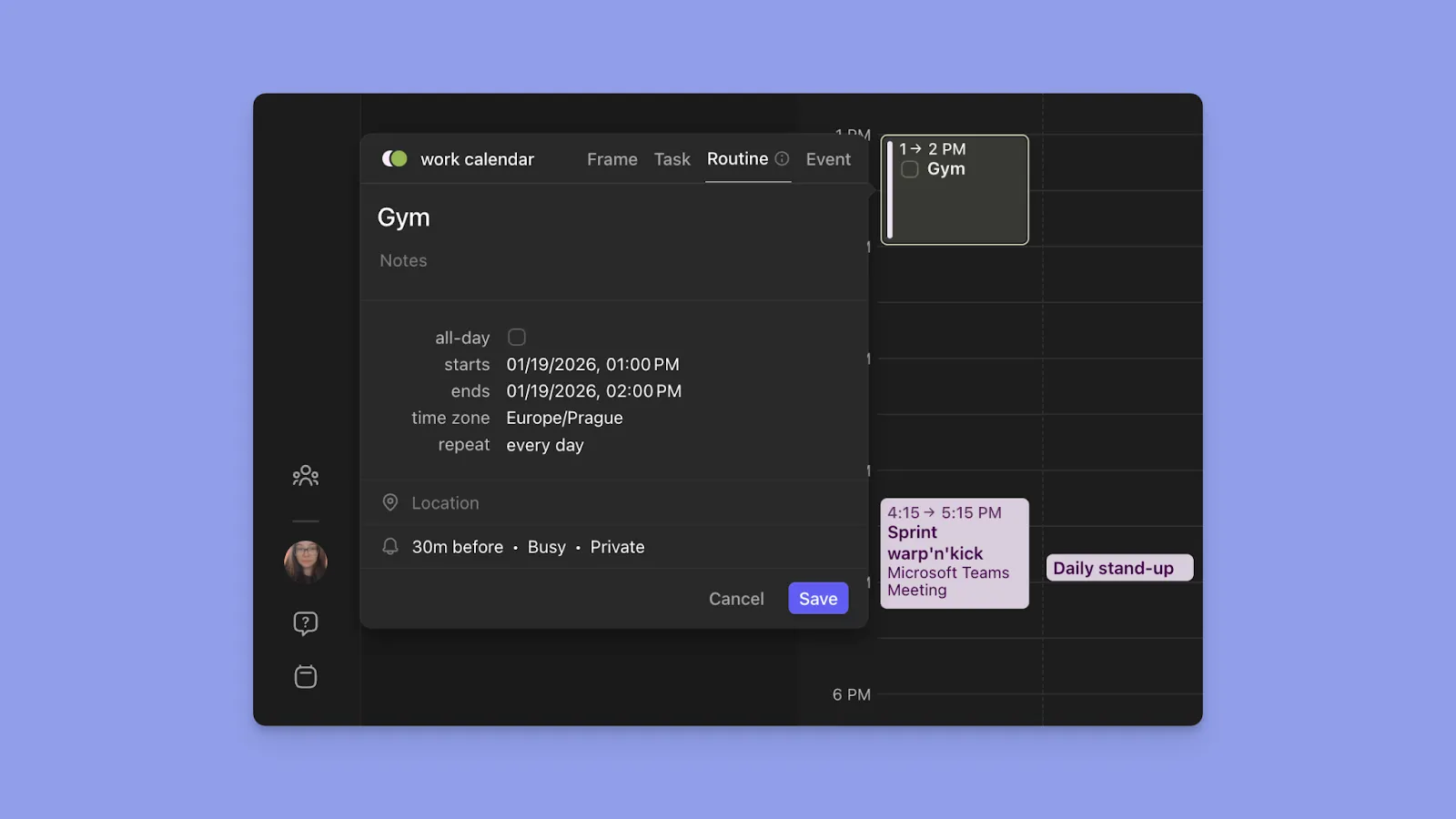
Task: Open the Europe/Prague time zone selector
Action: [564, 418]
